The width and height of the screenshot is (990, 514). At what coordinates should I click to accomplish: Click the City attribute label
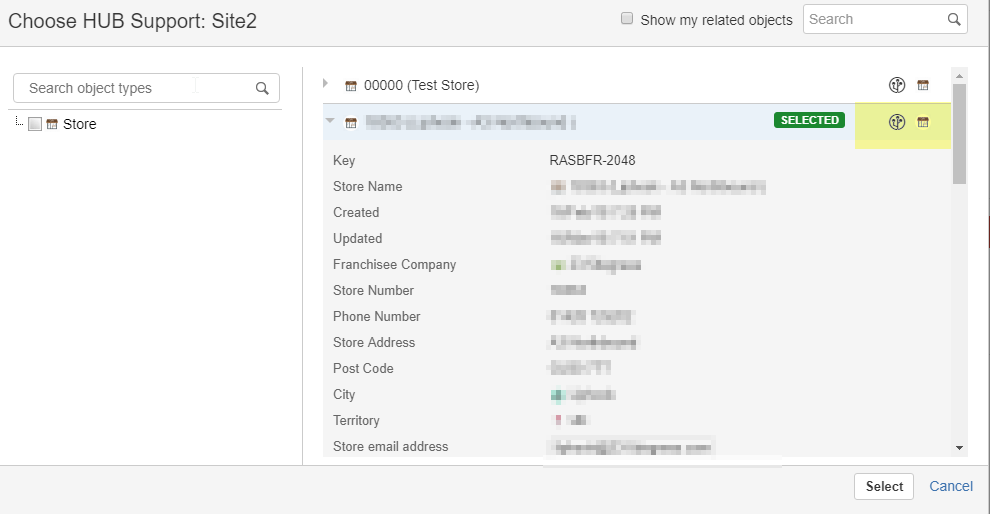[344, 395]
